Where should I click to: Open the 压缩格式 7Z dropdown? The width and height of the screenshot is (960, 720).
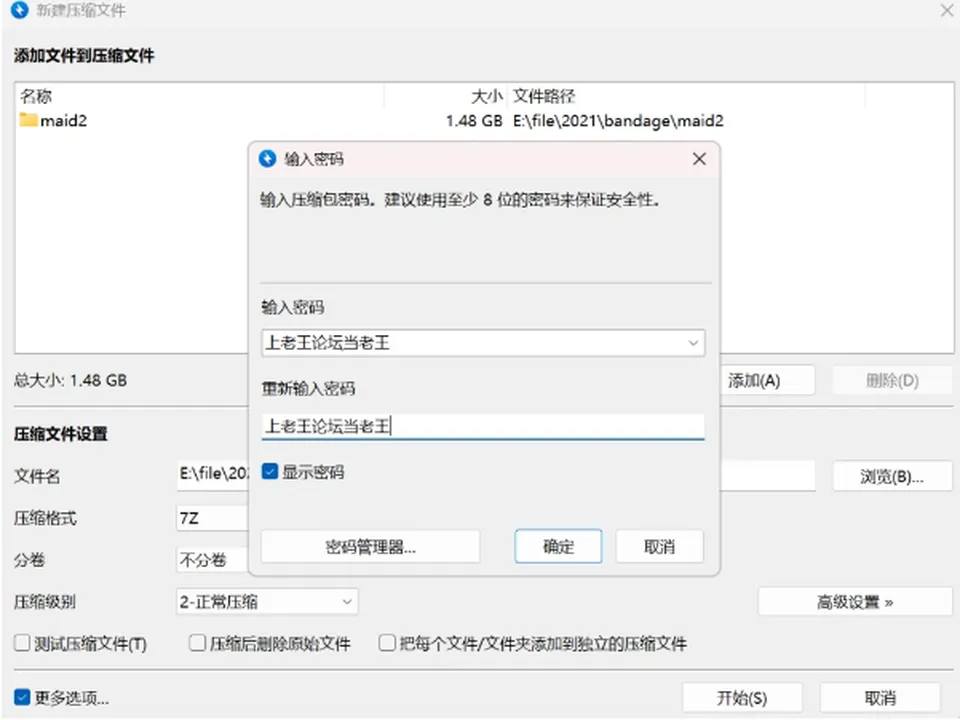(212, 519)
